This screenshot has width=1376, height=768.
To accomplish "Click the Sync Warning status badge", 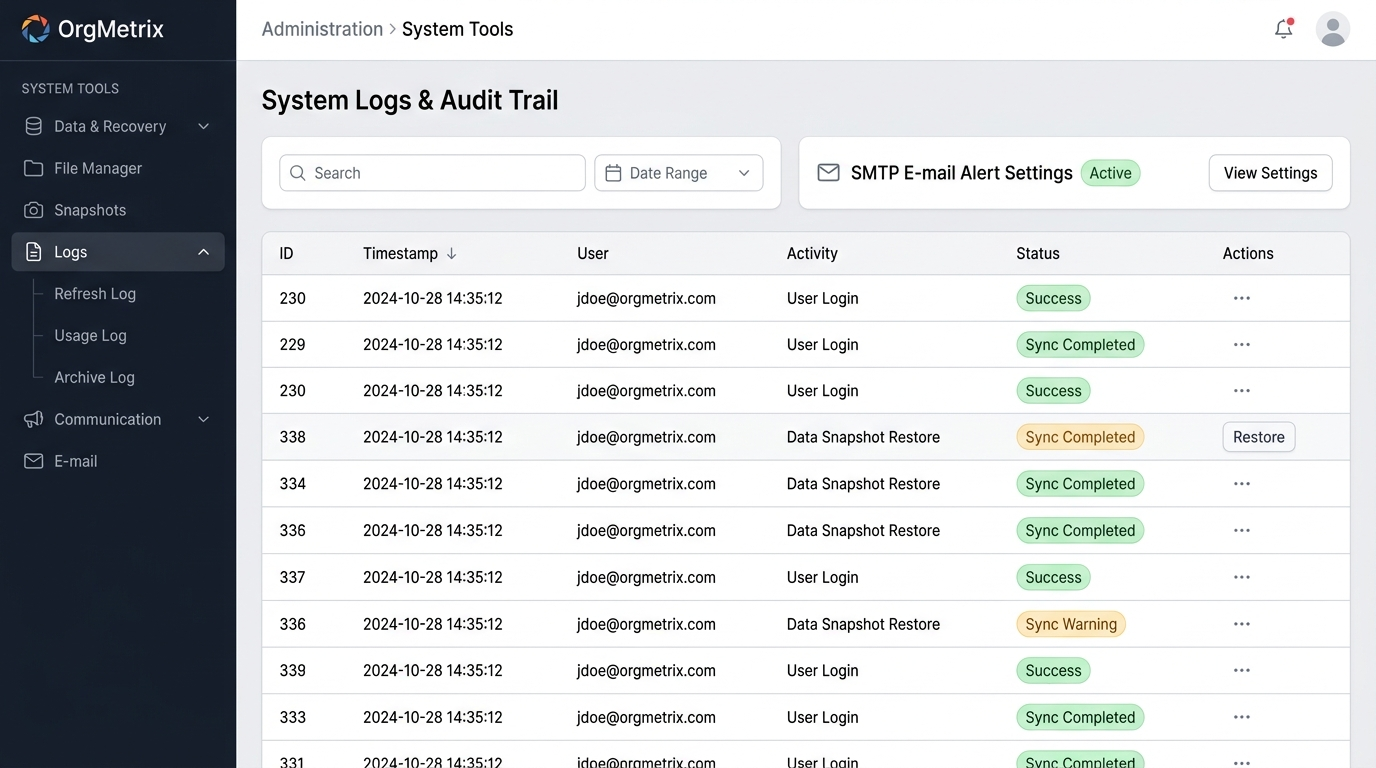I will coord(1071,624).
